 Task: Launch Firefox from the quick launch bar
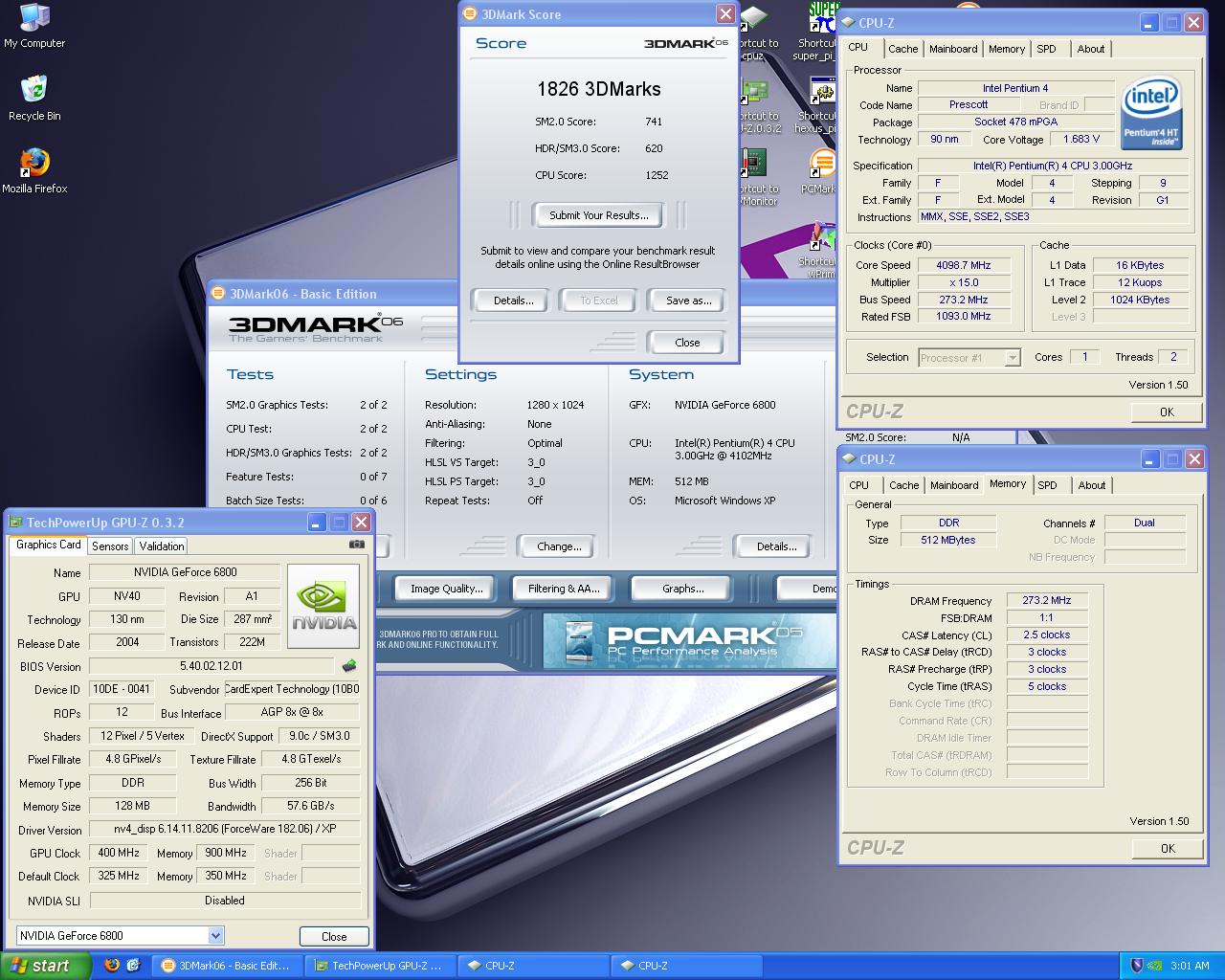point(112,965)
